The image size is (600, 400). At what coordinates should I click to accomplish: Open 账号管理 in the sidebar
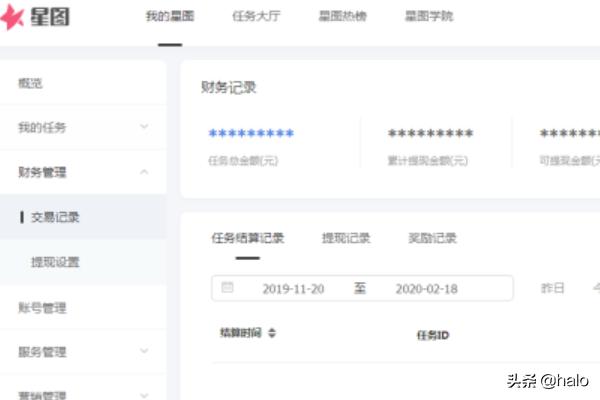click(42, 308)
